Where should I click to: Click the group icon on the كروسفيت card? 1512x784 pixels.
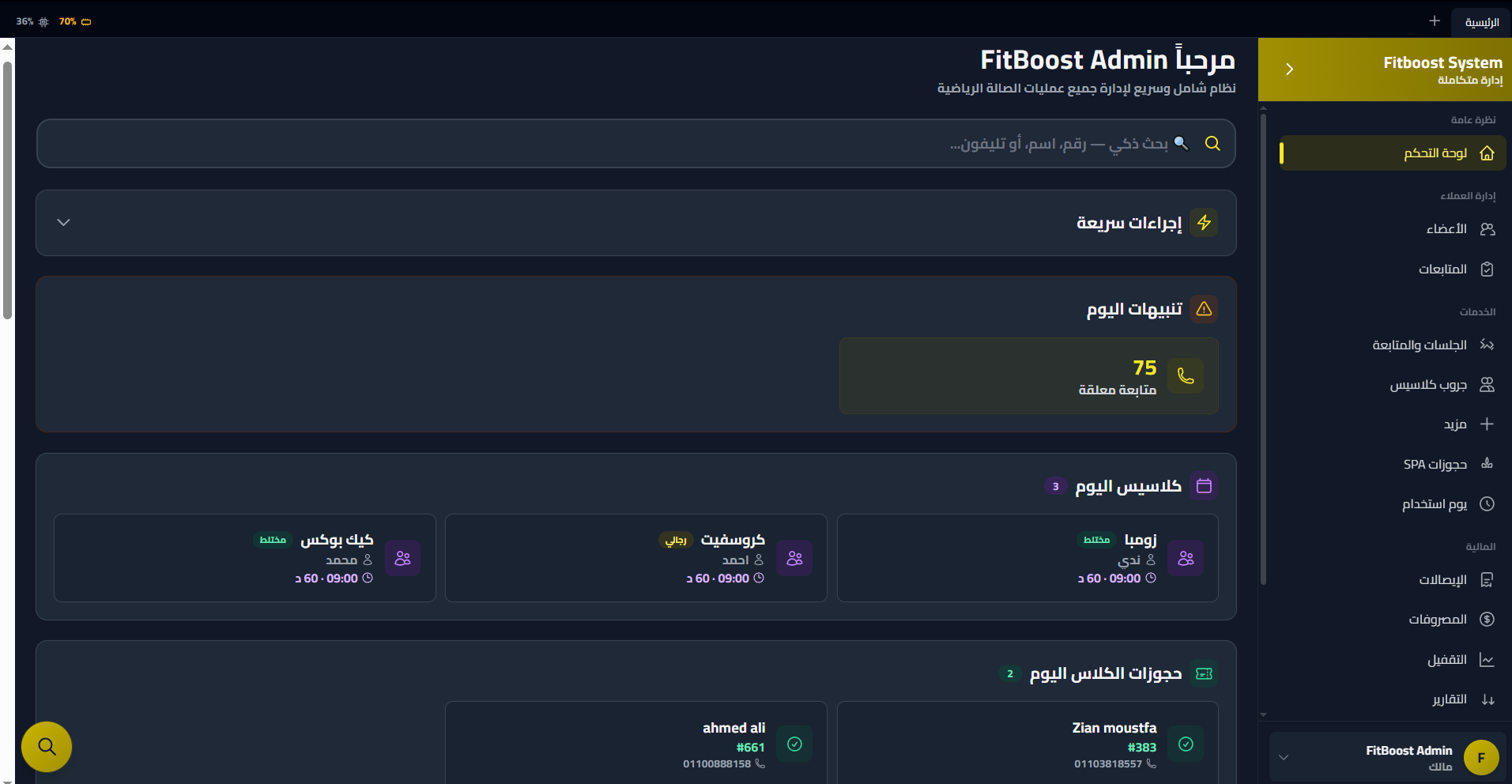tap(794, 559)
